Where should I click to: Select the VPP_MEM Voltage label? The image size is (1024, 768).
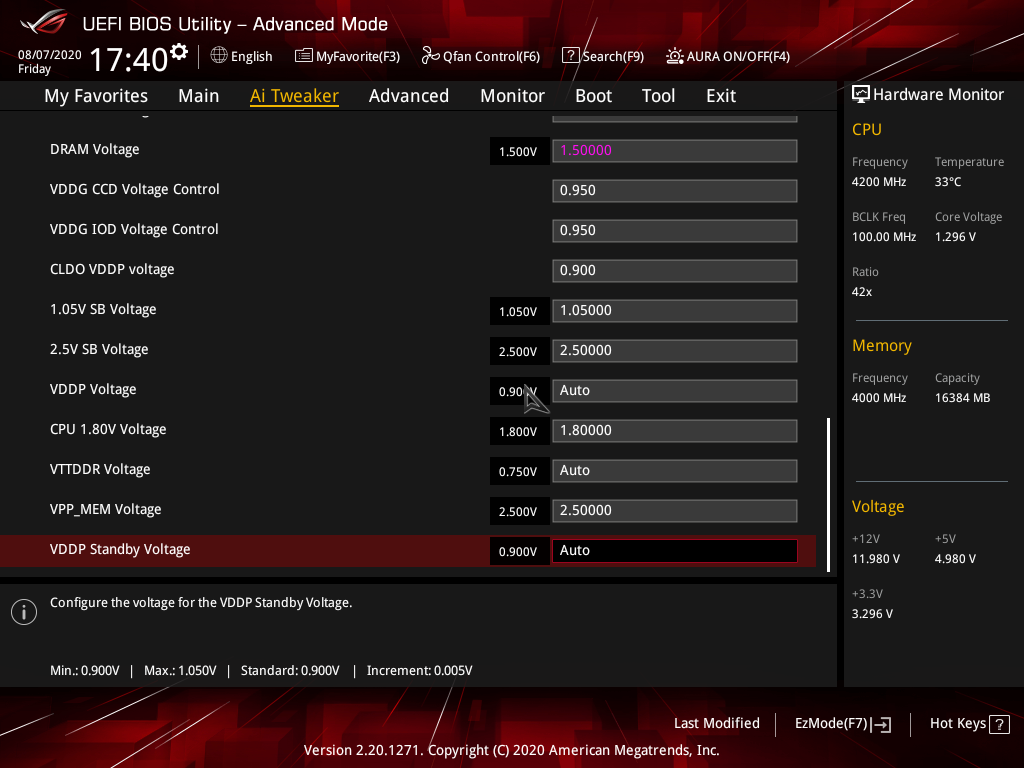(x=105, y=509)
